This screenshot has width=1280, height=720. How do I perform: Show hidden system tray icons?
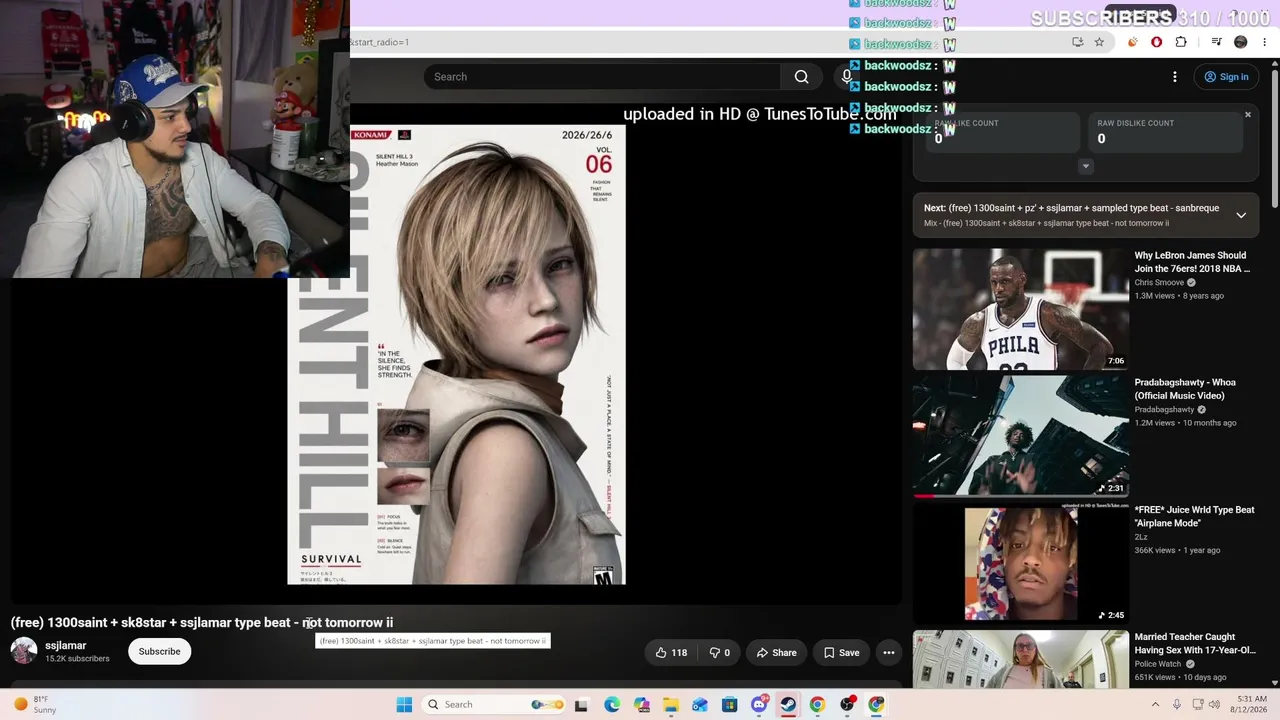(1155, 704)
